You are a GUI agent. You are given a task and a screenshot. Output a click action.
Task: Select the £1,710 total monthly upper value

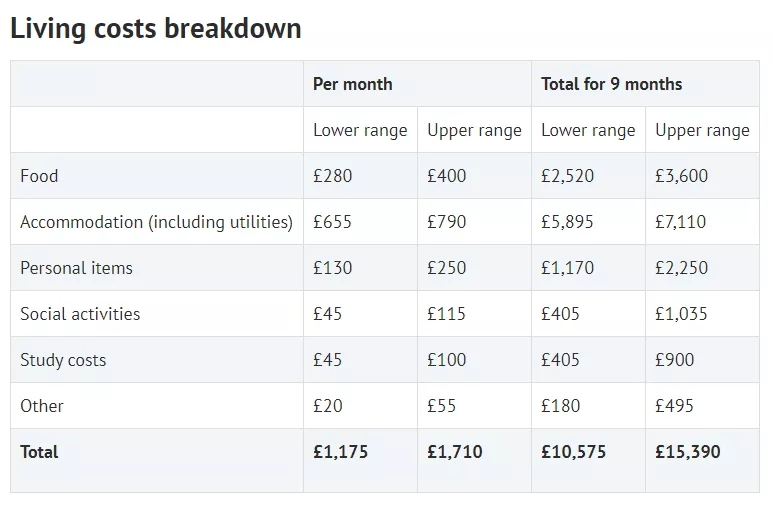[455, 452]
